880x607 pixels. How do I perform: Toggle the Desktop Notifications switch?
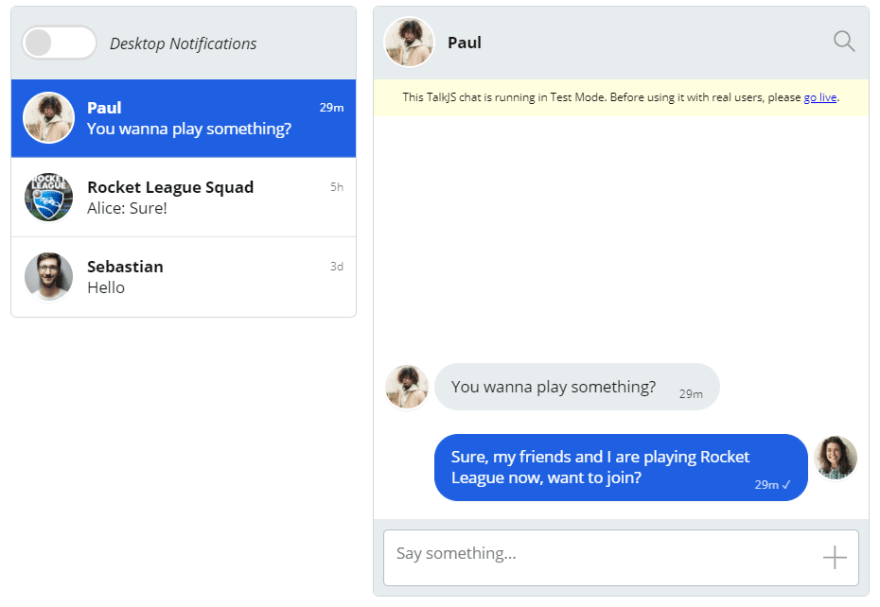click(59, 43)
